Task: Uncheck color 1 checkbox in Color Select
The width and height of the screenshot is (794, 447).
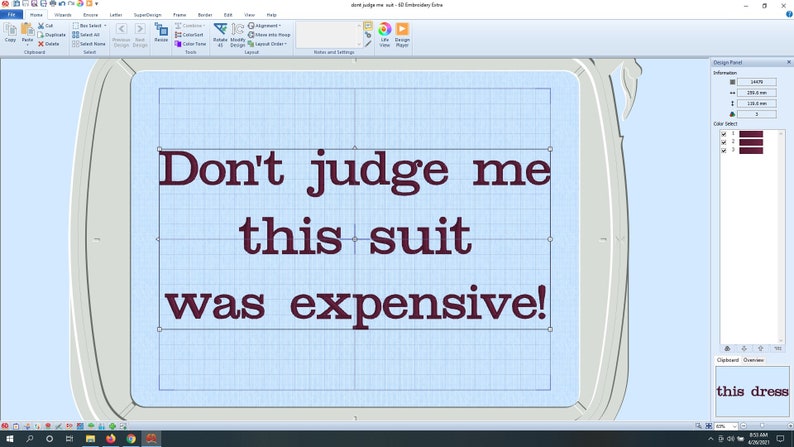Action: (724, 134)
